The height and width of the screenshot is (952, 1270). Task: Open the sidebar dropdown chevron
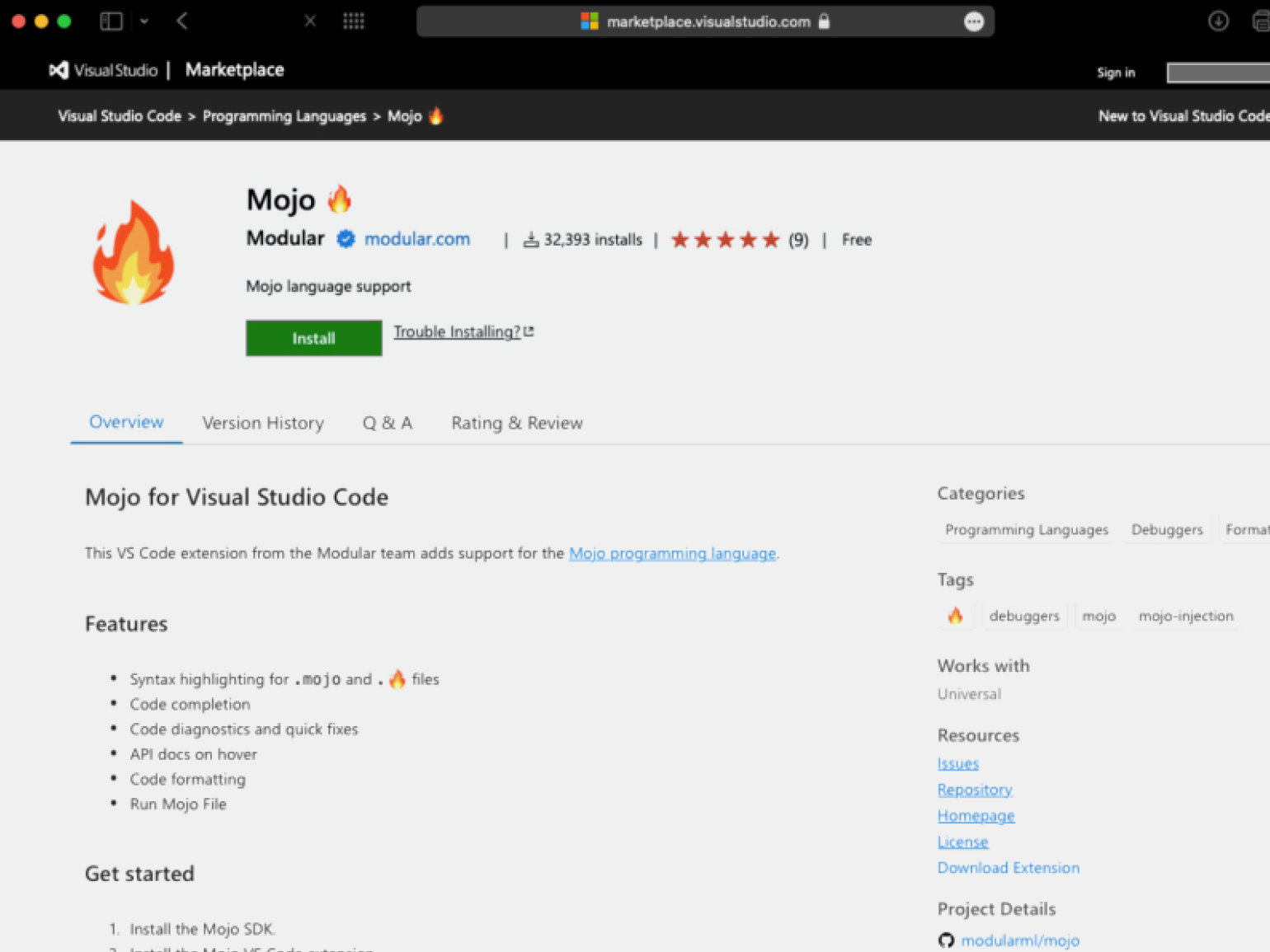[144, 21]
